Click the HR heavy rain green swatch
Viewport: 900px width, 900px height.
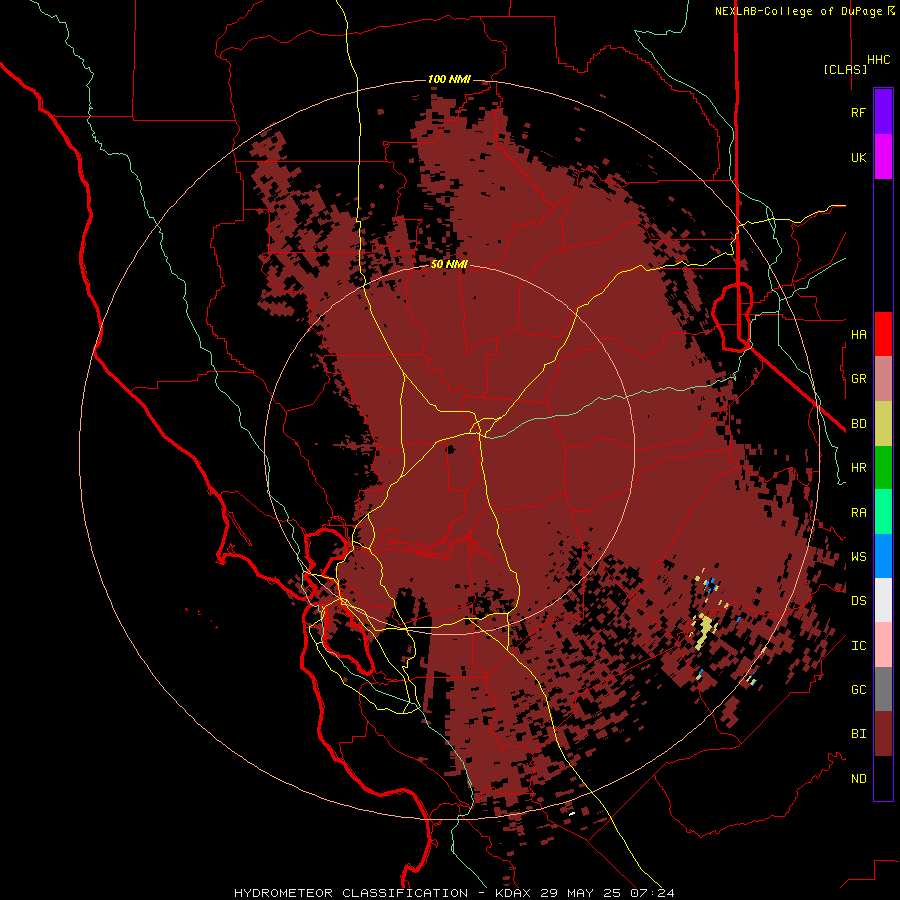coord(883,468)
